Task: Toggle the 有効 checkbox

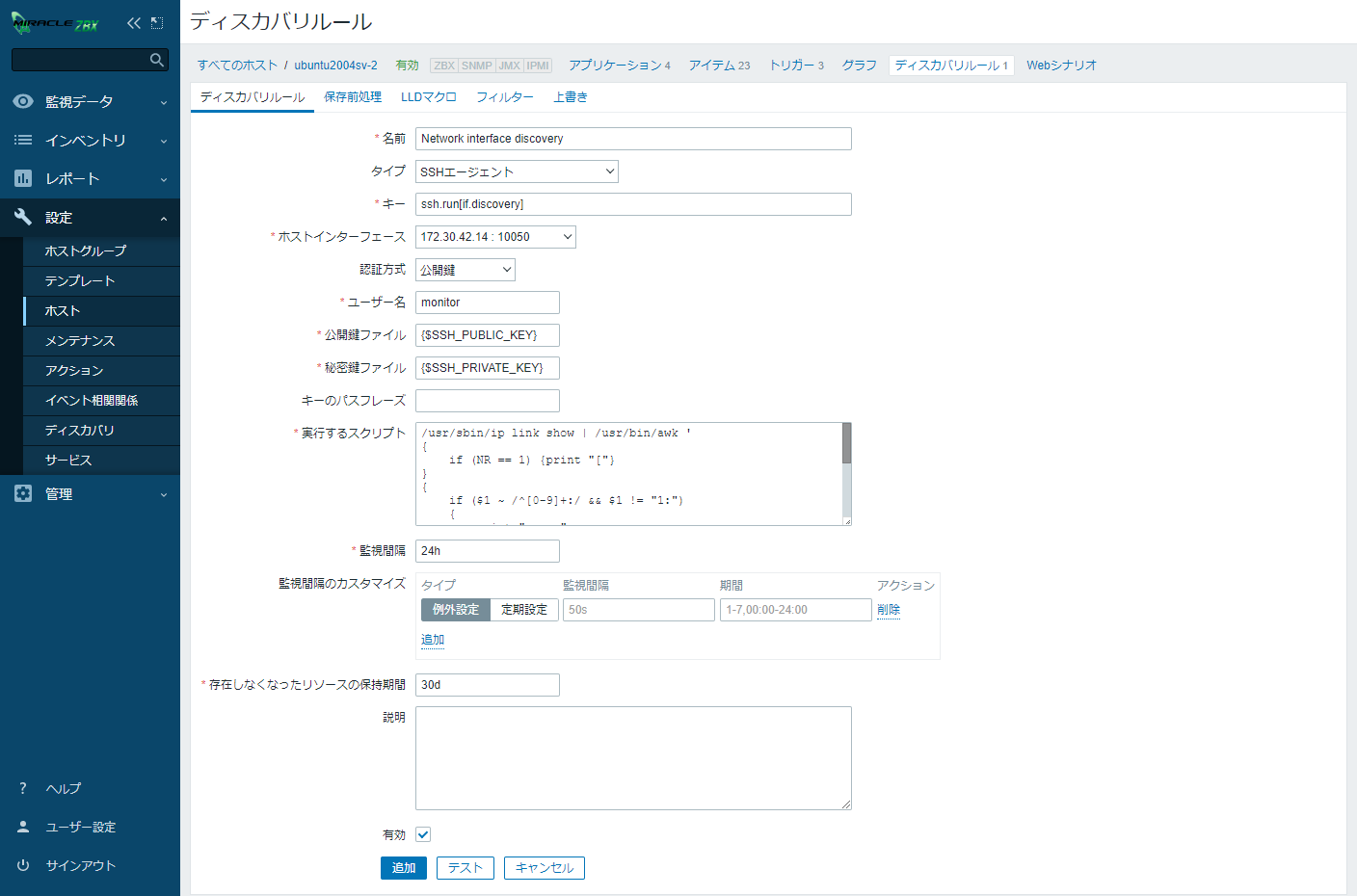Action: click(423, 834)
